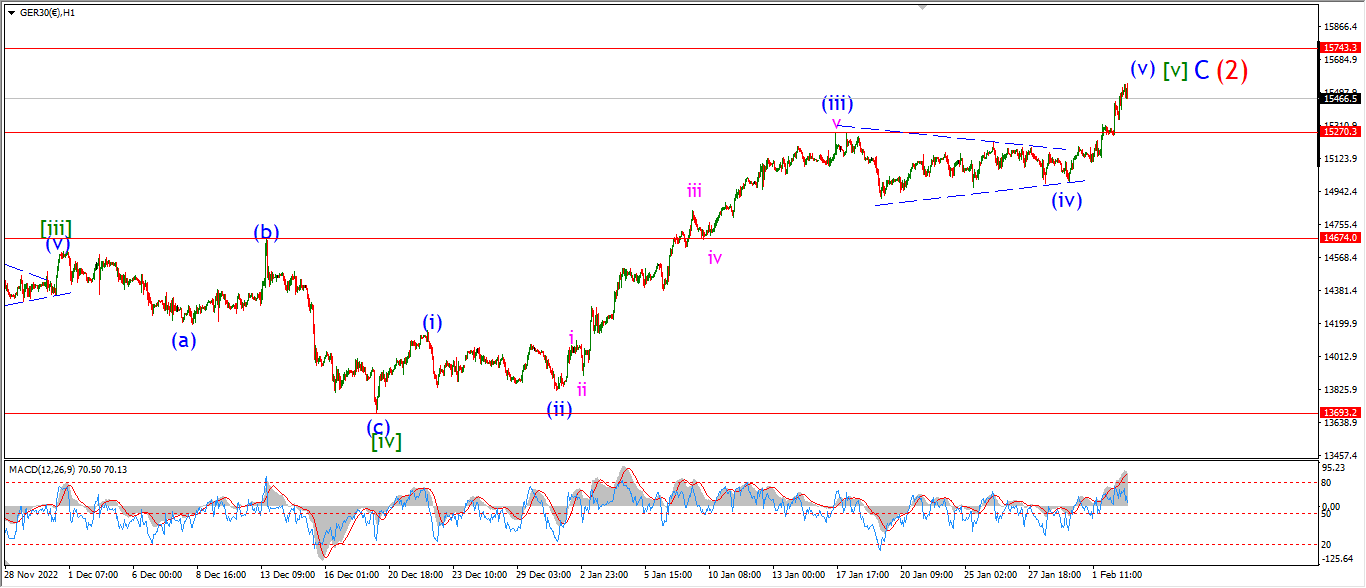Select the green [v] wave label
This screenshot has height=588, width=1366.
point(1175,70)
